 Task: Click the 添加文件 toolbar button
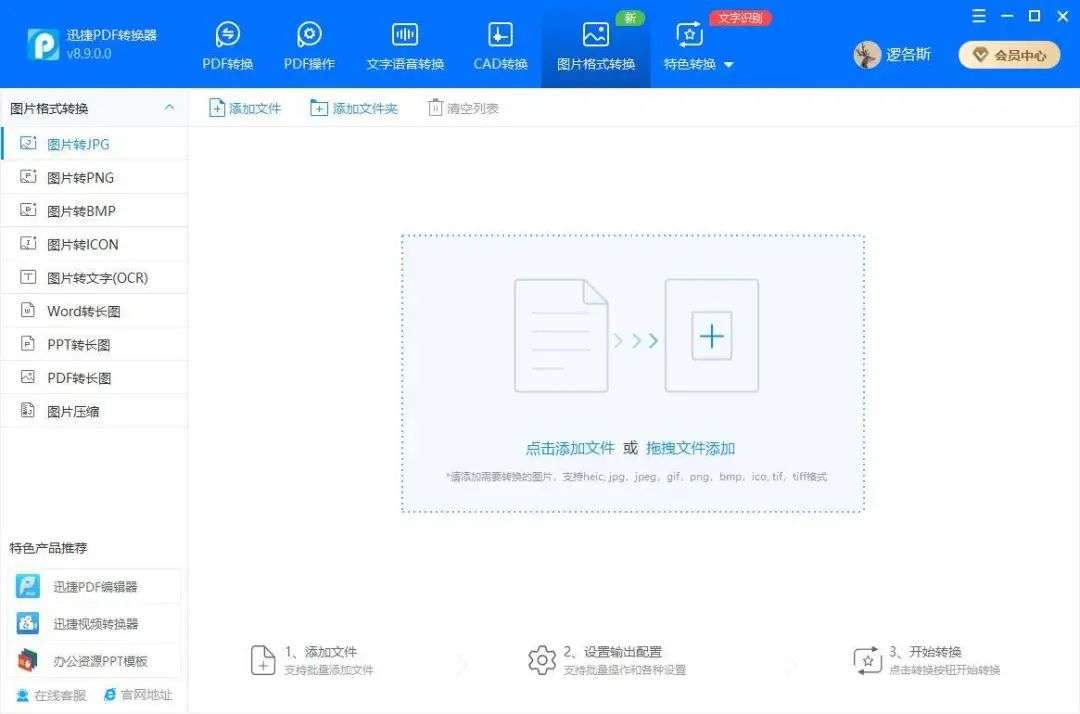click(245, 108)
